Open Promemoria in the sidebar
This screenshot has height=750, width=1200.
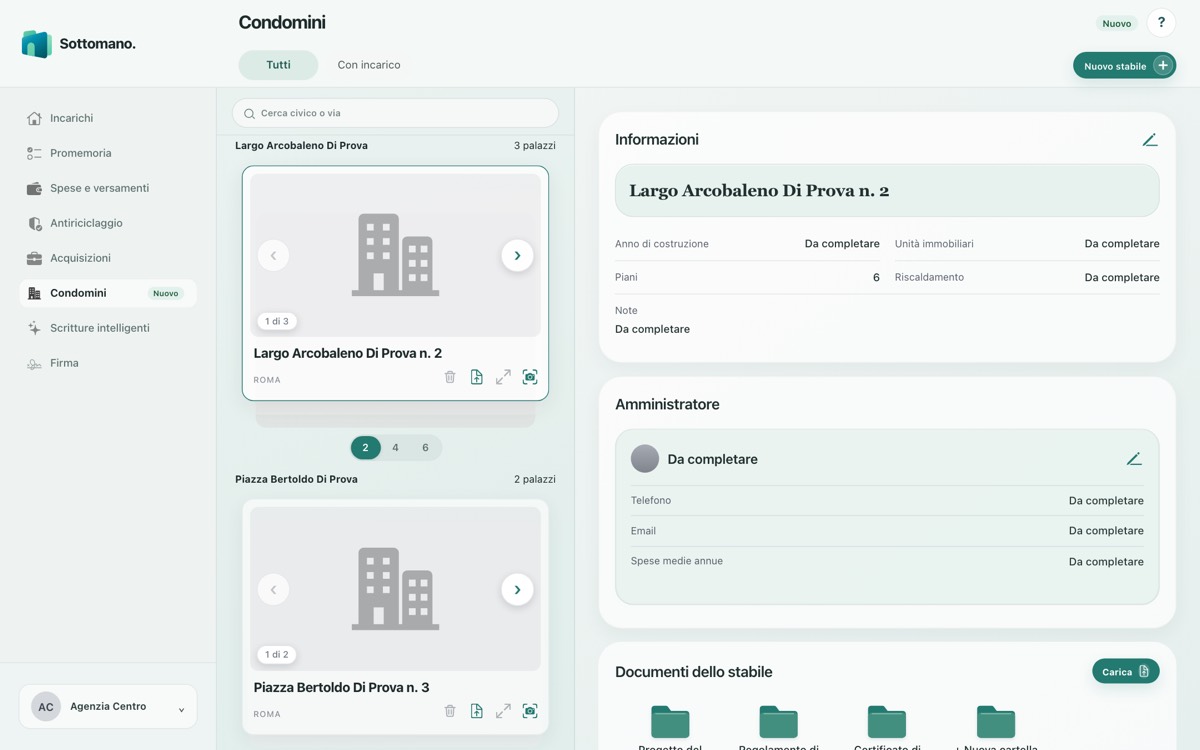[x=108, y=153]
